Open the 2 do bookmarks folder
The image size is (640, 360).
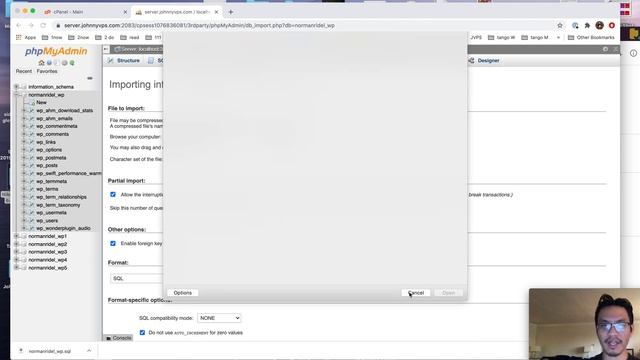click(105, 37)
